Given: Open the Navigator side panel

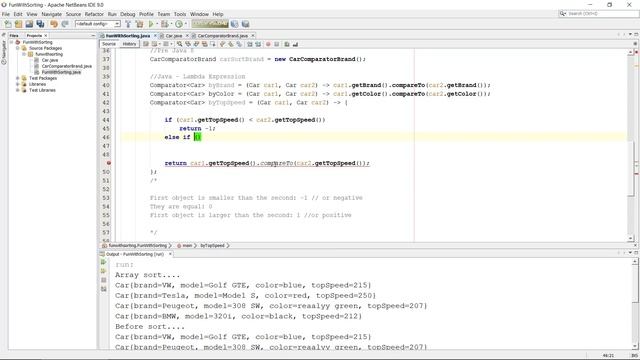Looking at the screenshot, I should tap(4, 52).
